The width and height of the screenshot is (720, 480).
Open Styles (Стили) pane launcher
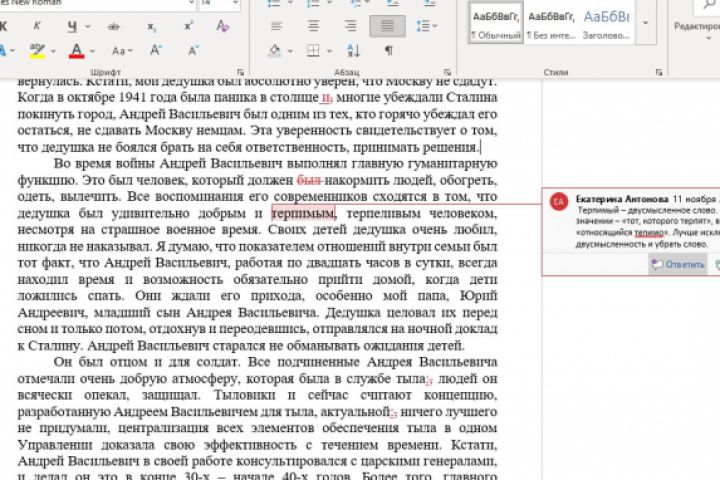coord(659,72)
